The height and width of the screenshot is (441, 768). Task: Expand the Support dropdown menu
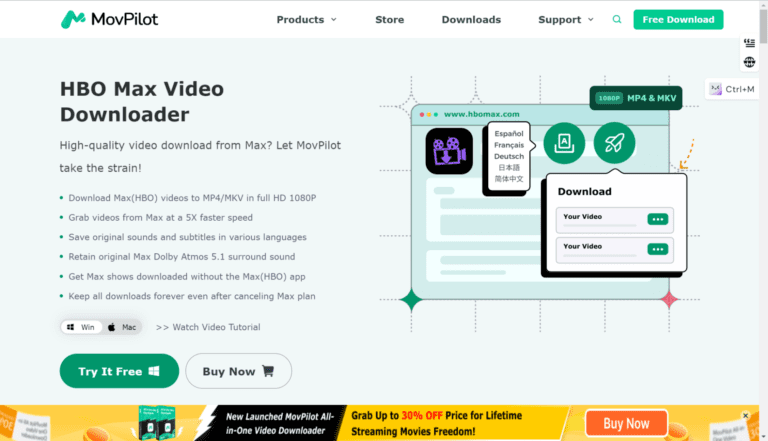566,20
